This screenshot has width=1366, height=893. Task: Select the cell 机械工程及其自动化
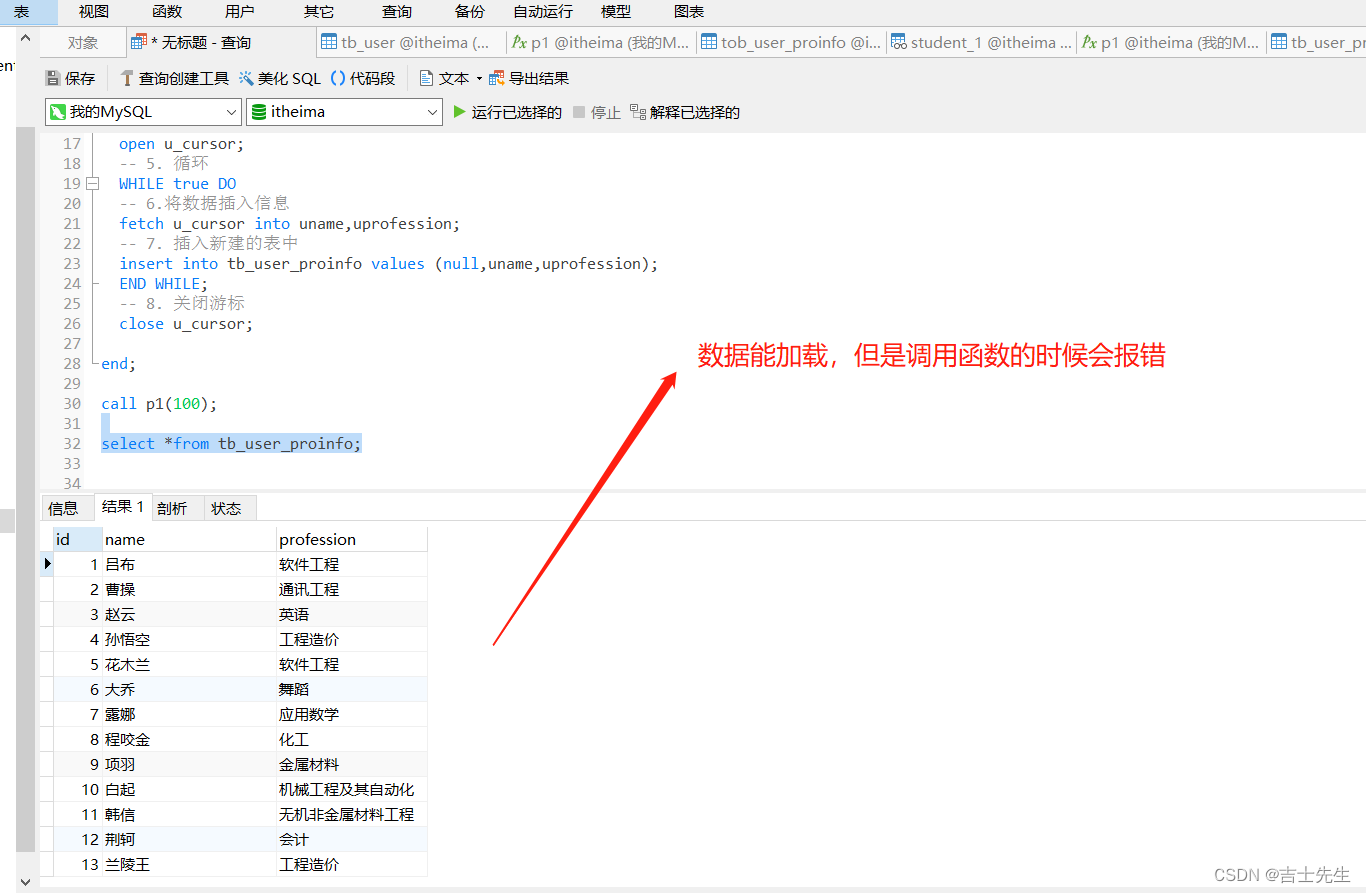352,789
